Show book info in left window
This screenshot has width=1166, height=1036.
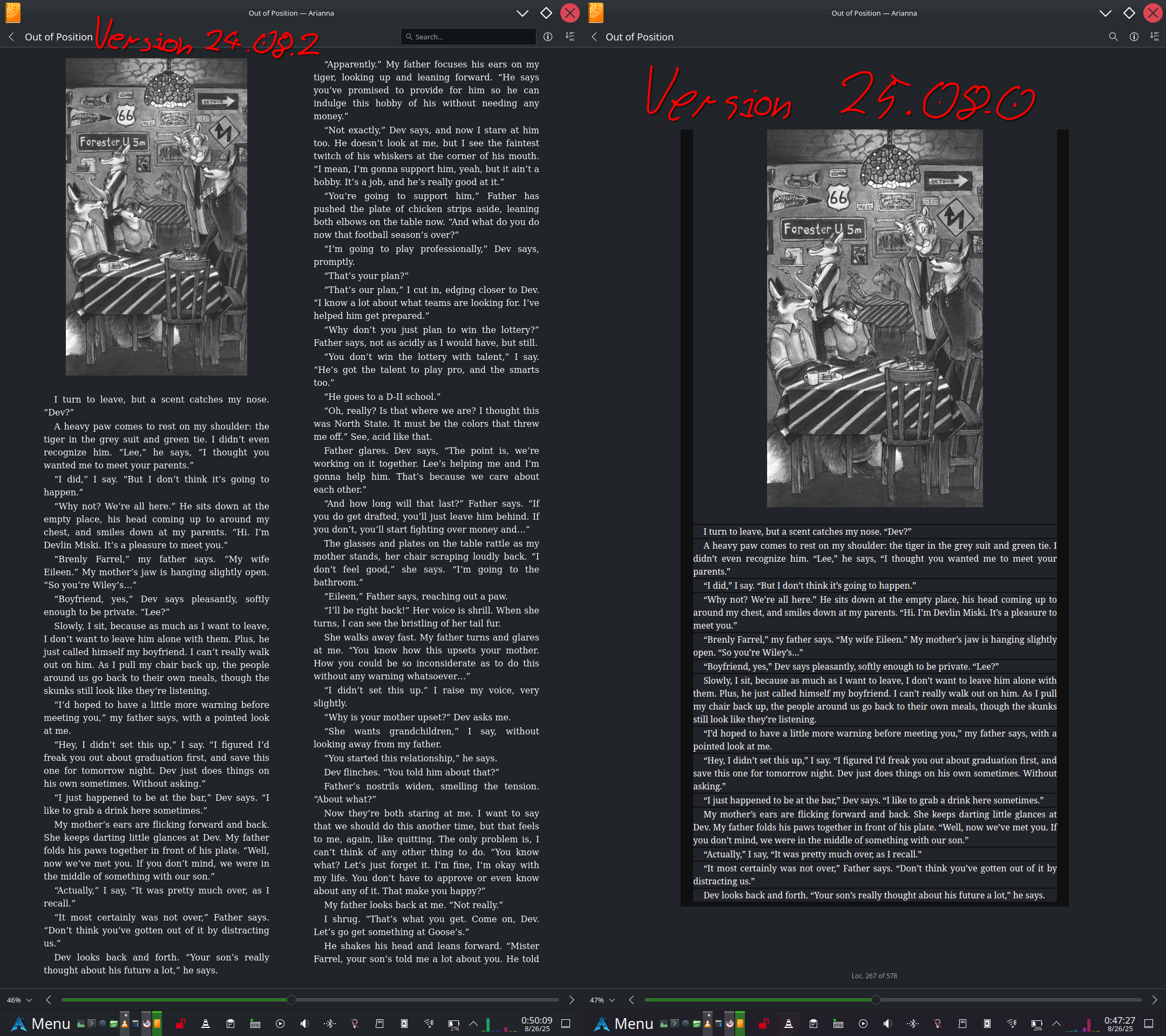547,37
